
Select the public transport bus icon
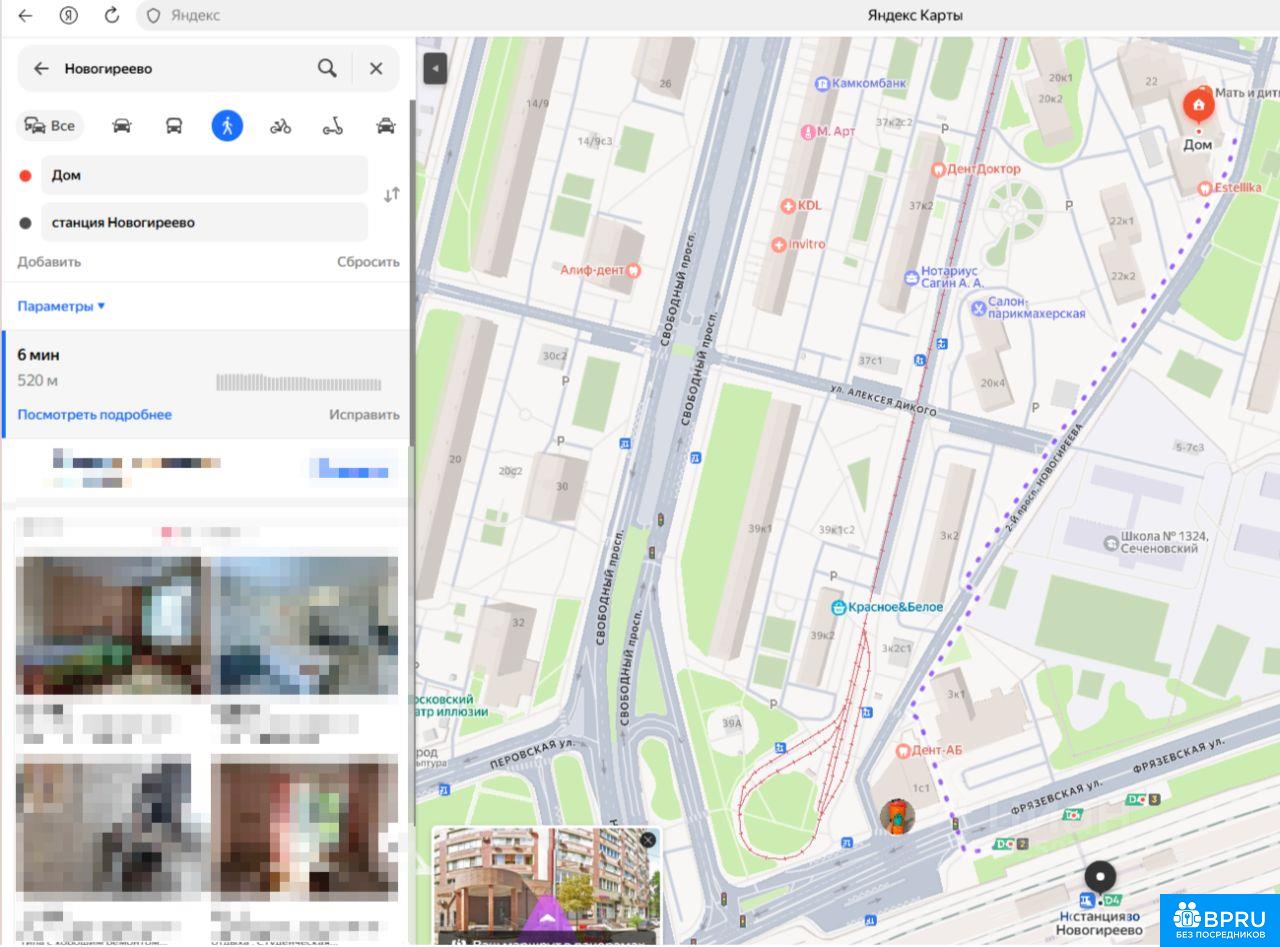coord(174,126)
